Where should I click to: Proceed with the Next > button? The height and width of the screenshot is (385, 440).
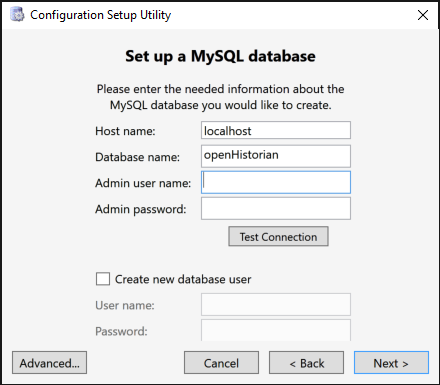pyautogui.click(x=391, y=363)
